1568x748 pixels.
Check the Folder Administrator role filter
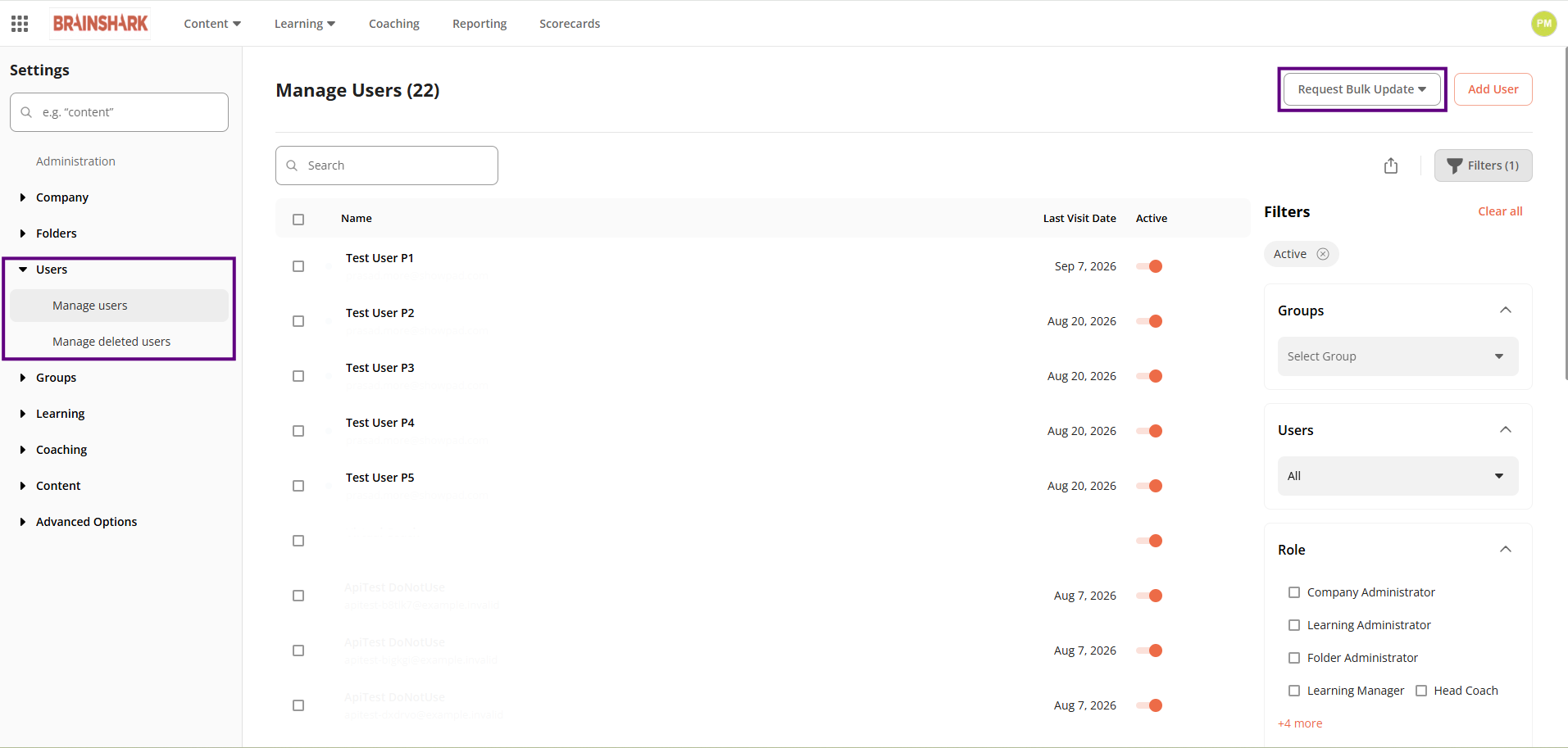[x=1294, y=658]
